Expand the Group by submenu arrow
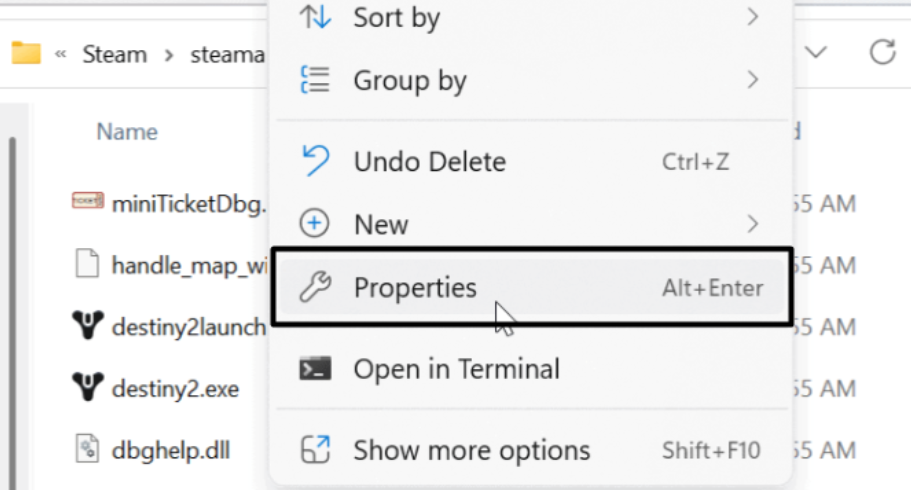 coord(752,80)
